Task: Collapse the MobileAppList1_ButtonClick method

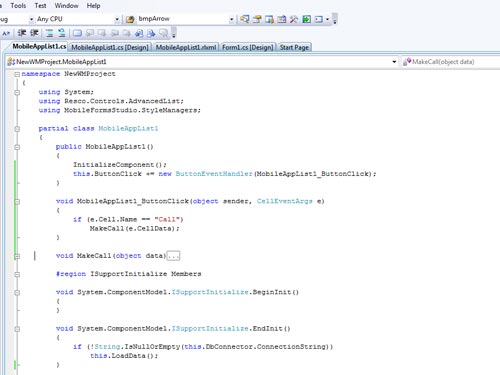Action: point(17,202)
